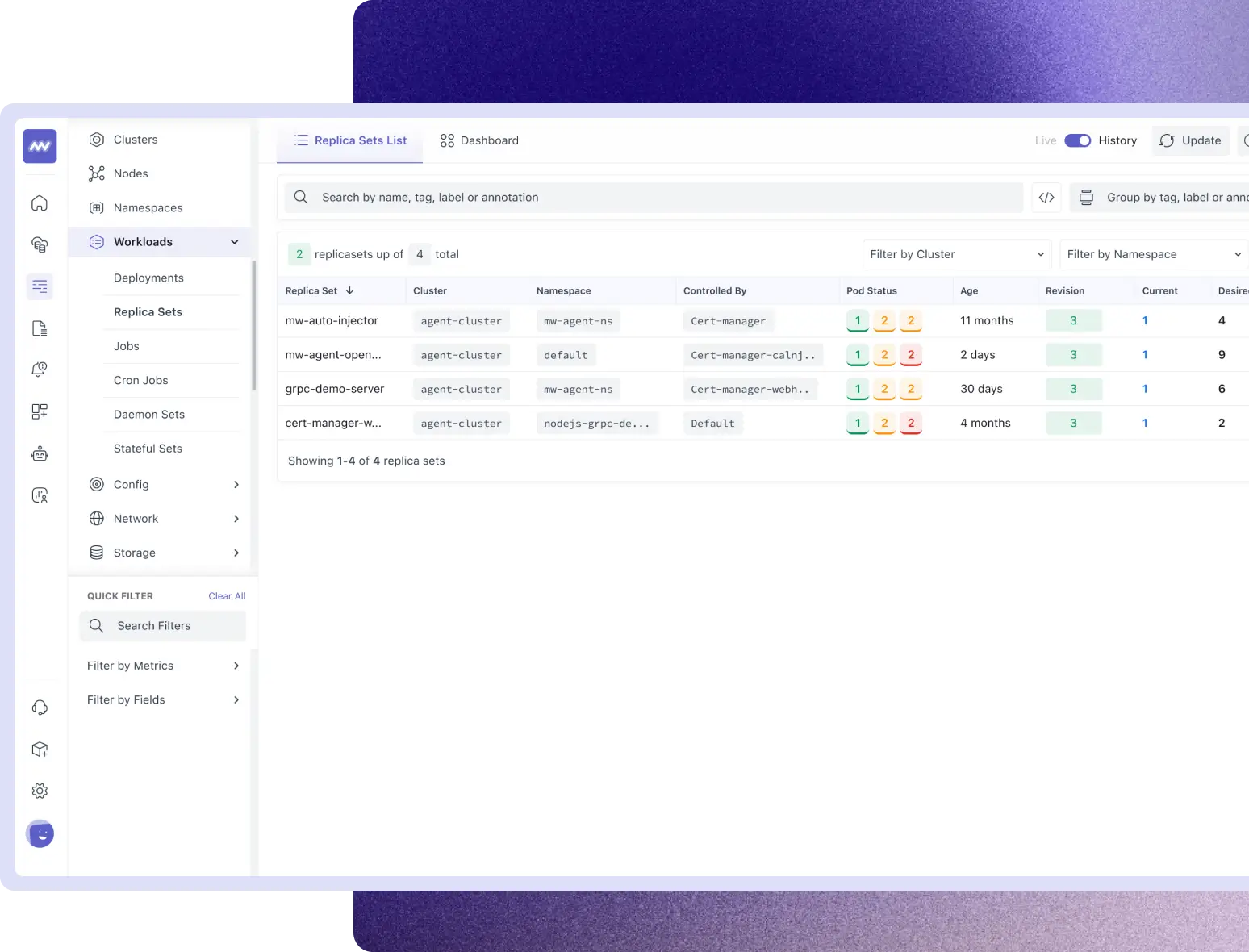
Task: Open the Logs document icon in sidebar
Action: tap(39, 328)
